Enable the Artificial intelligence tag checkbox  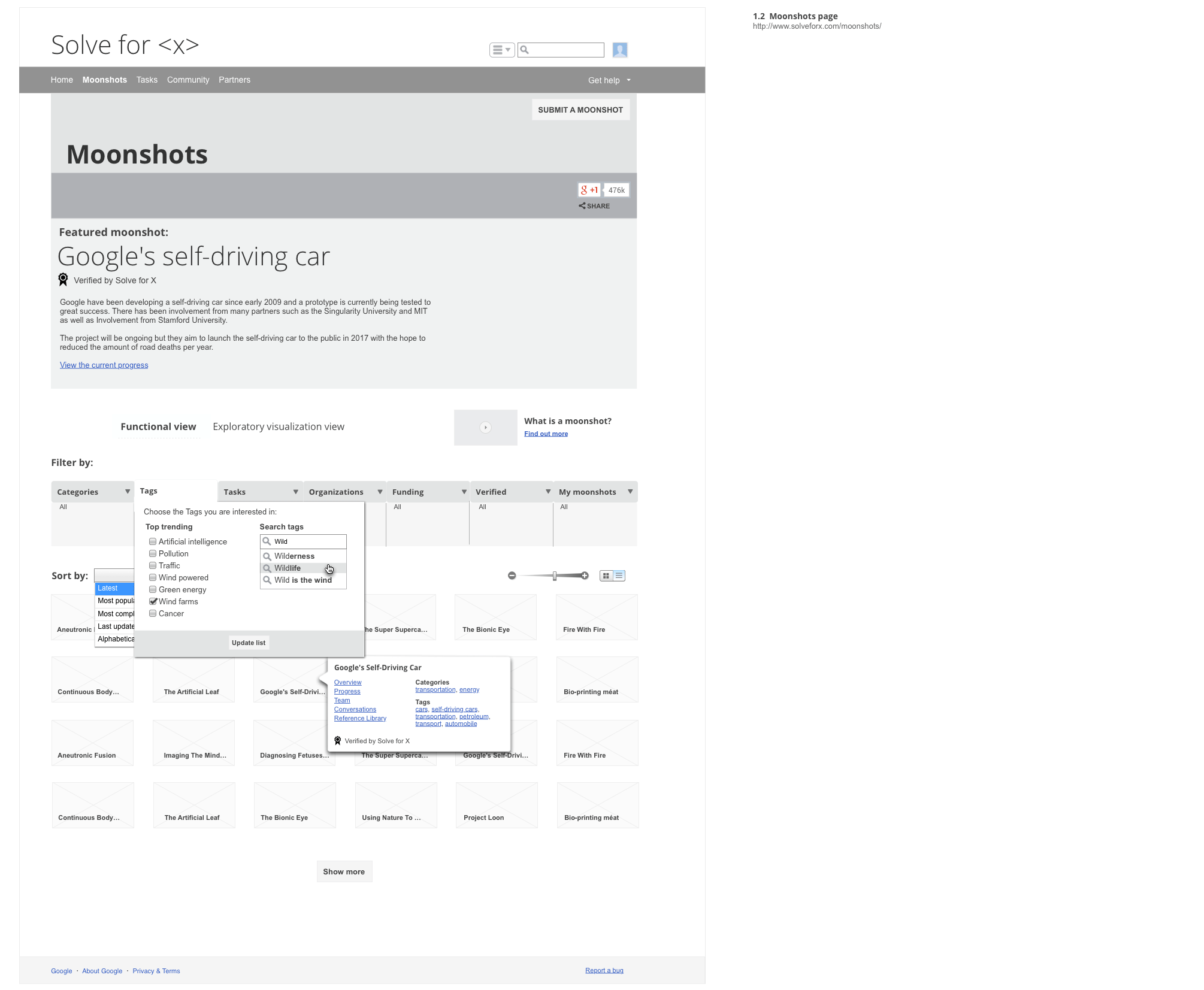[153, 541]
